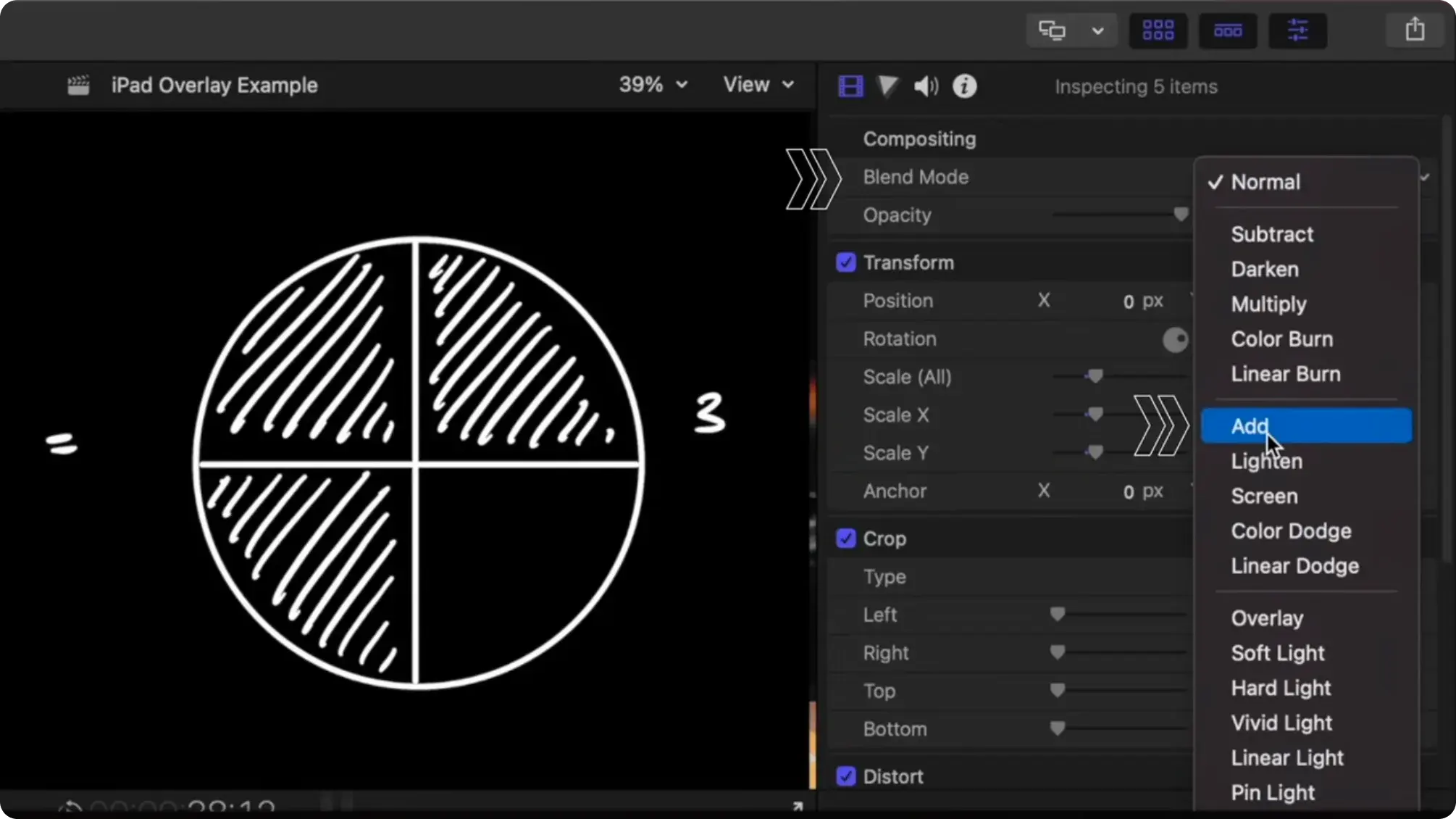Image resolution: width=1456 pixels, height=819 pixels.
Task: Click the Scale (All) slider handle
Action: (x=1095, y=375)
